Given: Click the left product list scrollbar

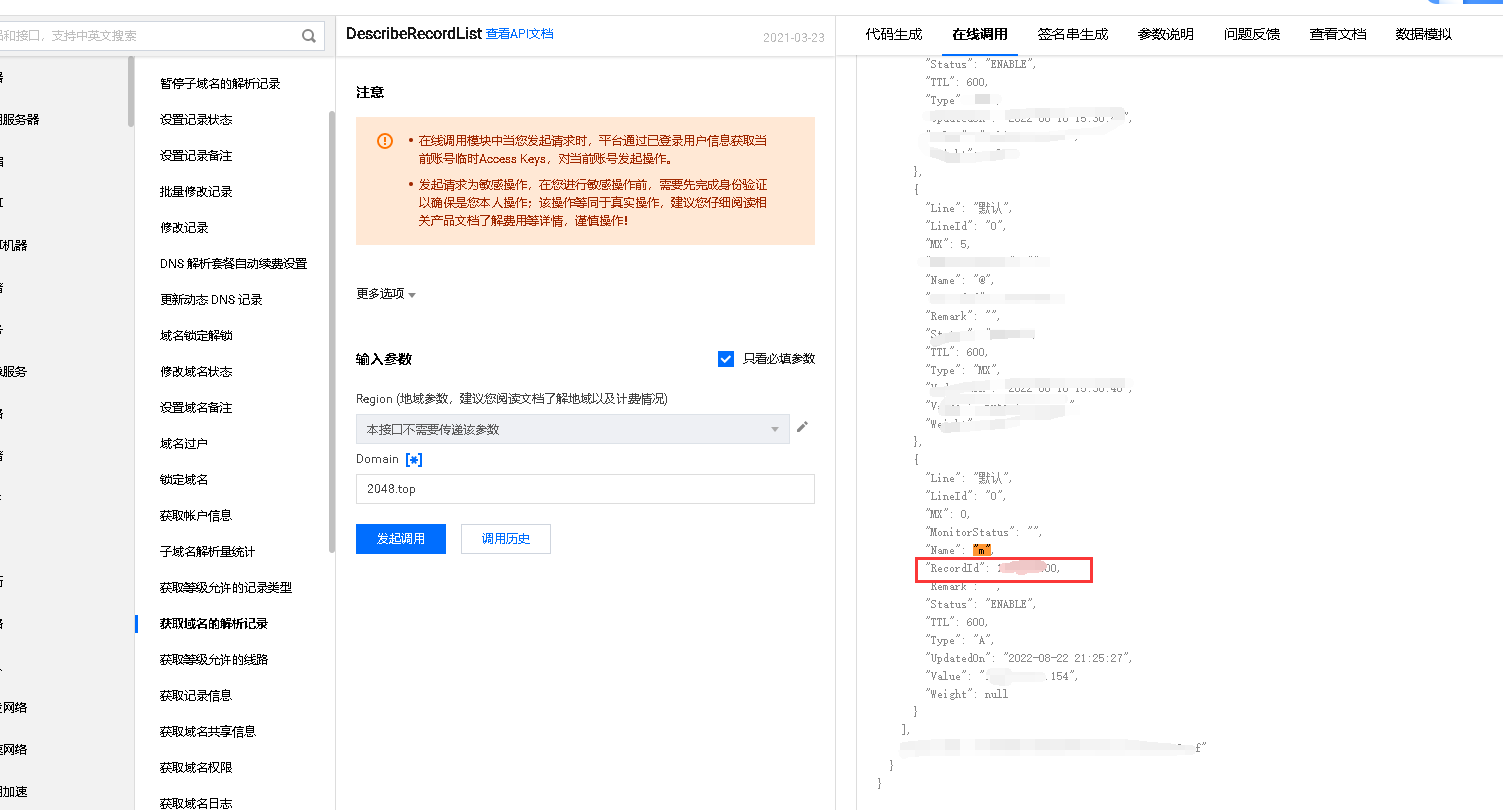Looking at the screenshot, I should pos(131,91).
